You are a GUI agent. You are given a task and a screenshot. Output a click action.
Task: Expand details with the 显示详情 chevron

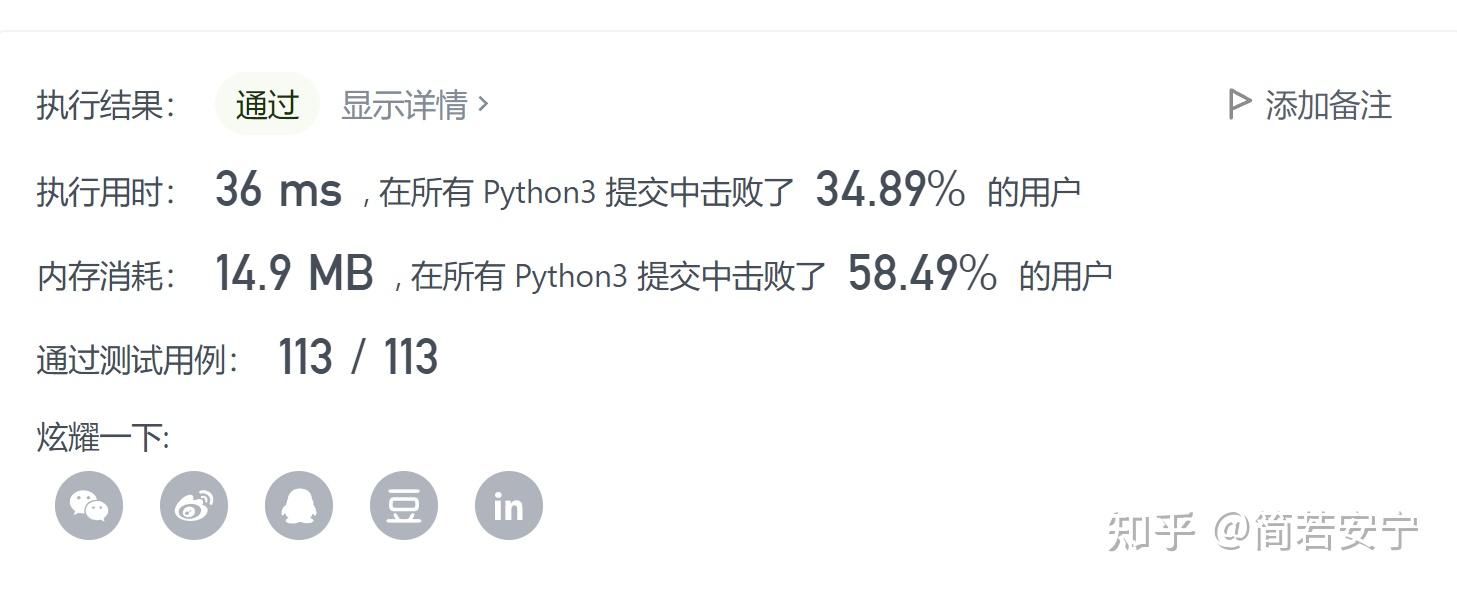(x=484, y=103)
